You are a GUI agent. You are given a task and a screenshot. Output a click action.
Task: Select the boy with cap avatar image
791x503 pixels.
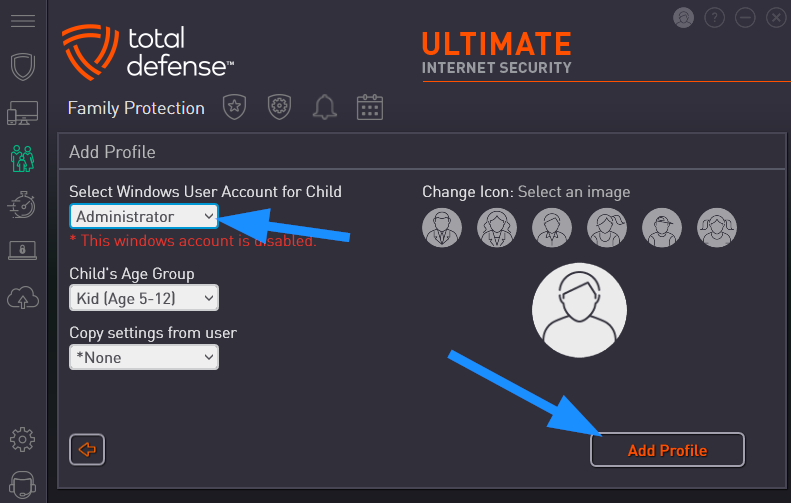(x=662, y=228)
